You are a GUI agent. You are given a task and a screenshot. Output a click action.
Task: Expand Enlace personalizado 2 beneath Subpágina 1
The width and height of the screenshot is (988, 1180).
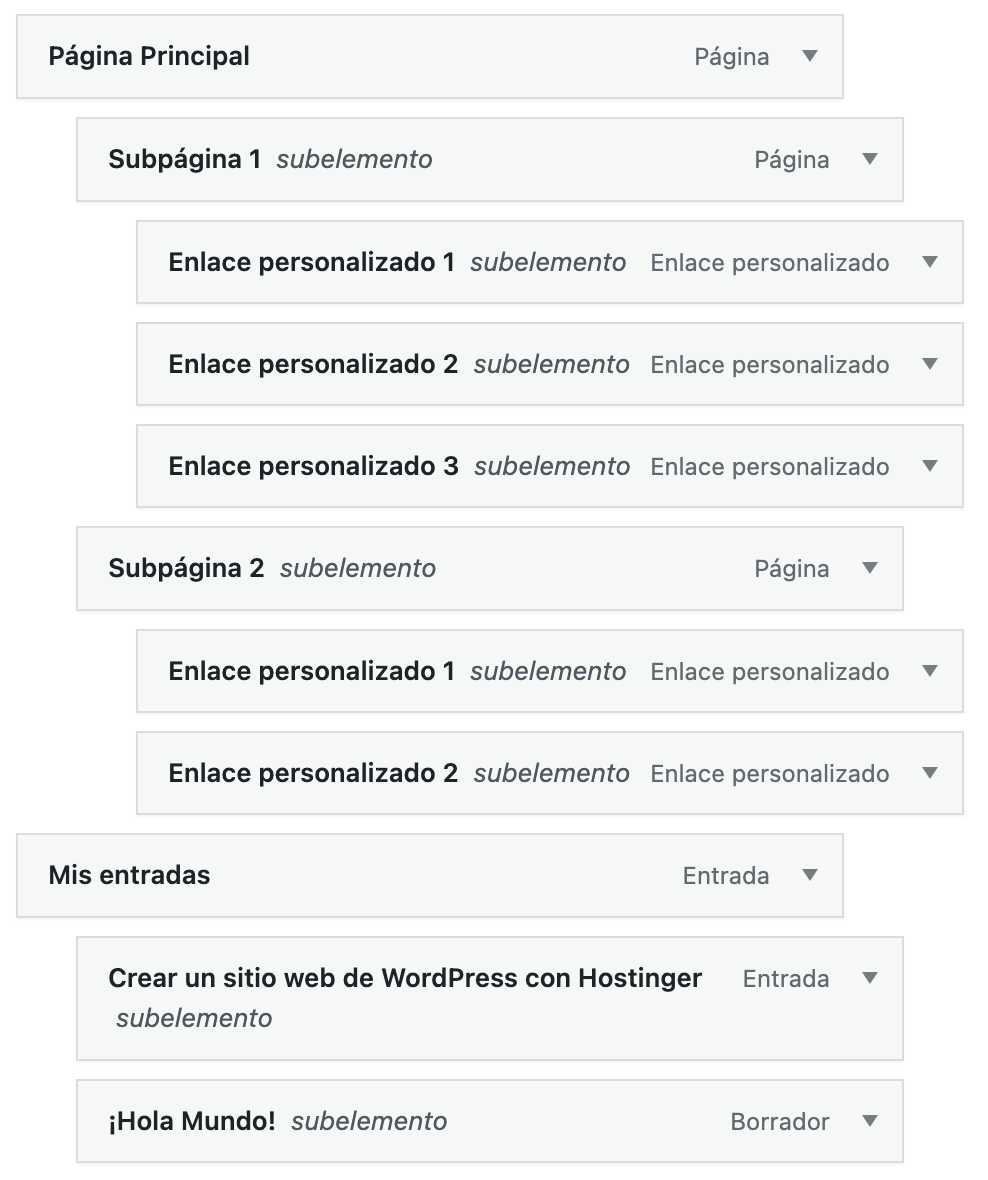[x=931, y=364]
